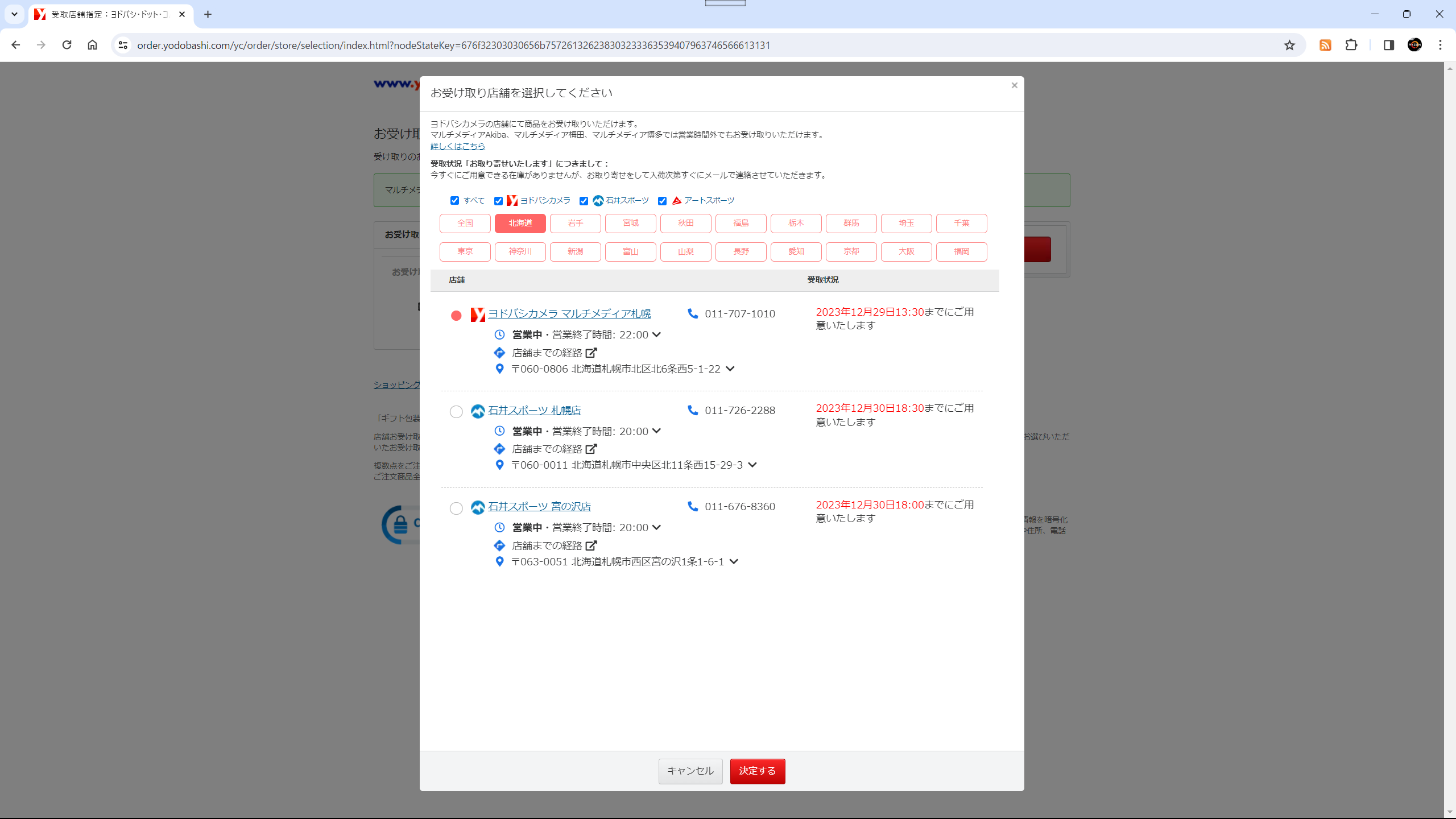Click directions icon for 石井スポーツ 札幌店
The height and width of the screenshot is (819, 1456).
499,449
